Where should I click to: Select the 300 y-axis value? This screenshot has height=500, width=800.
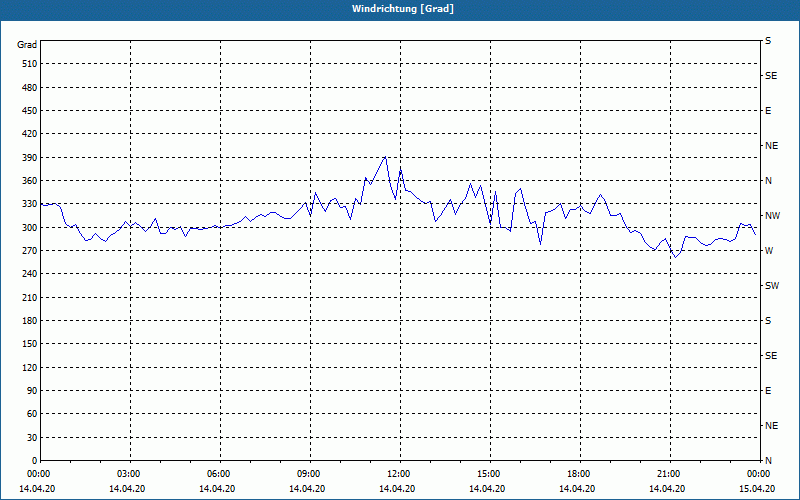pyautogui.click(x=30, y=228)
